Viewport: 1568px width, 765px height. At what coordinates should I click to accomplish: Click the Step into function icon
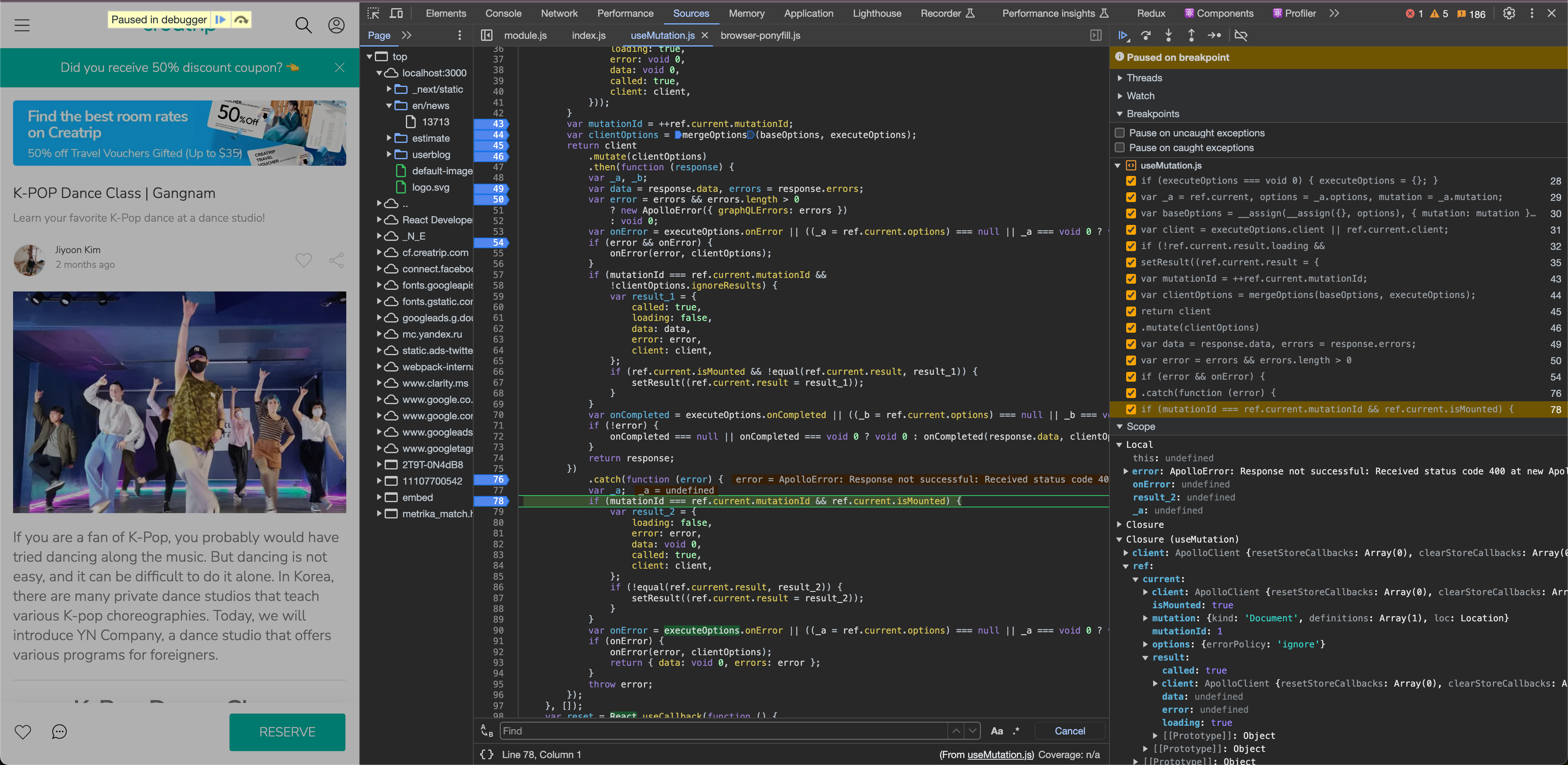[x=1168, y=35]
